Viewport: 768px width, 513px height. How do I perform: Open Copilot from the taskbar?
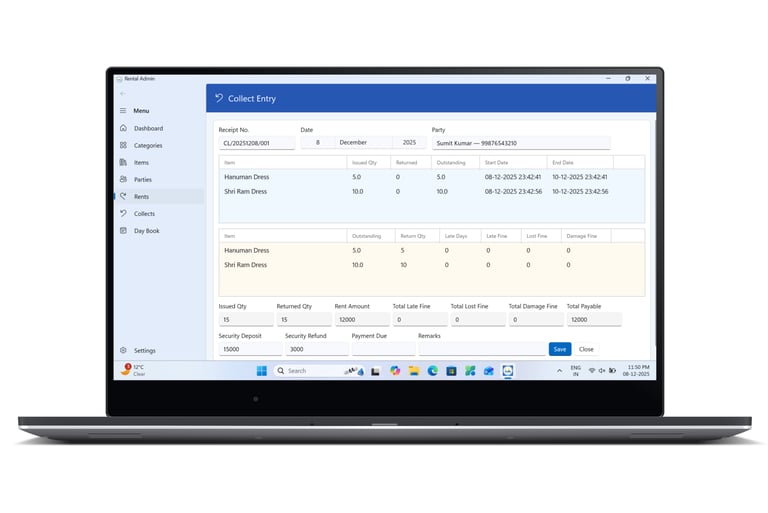point(395,371)
